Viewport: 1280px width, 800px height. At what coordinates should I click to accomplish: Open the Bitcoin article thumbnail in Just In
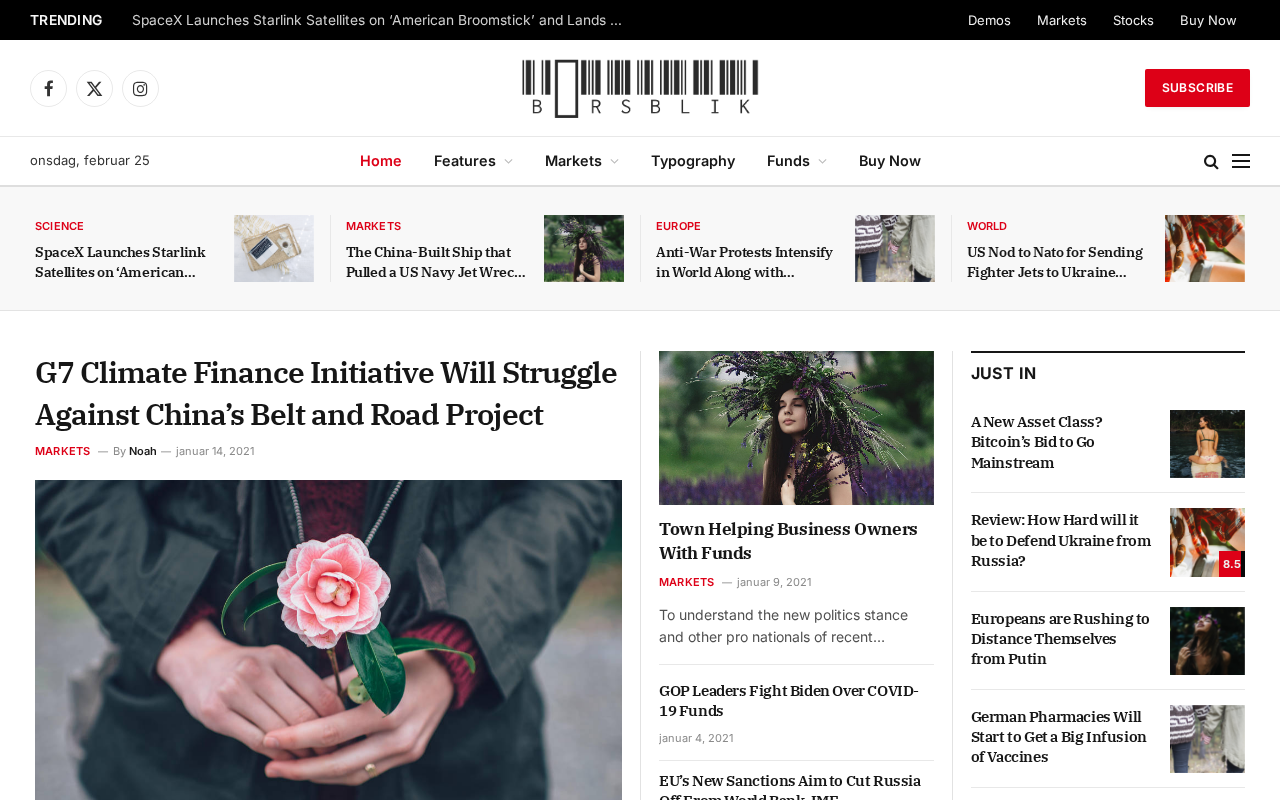click(x=1207, y=444)
